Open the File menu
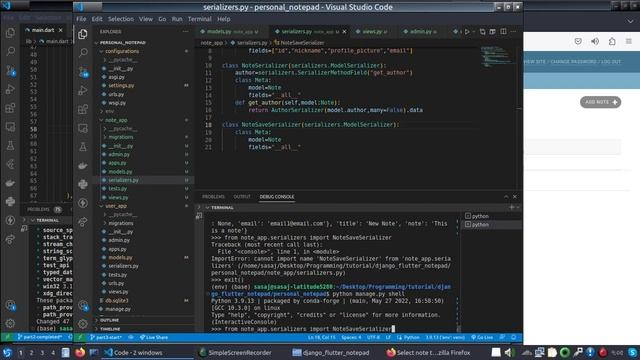Screen dimensions: 640x360 pos(81,19)
